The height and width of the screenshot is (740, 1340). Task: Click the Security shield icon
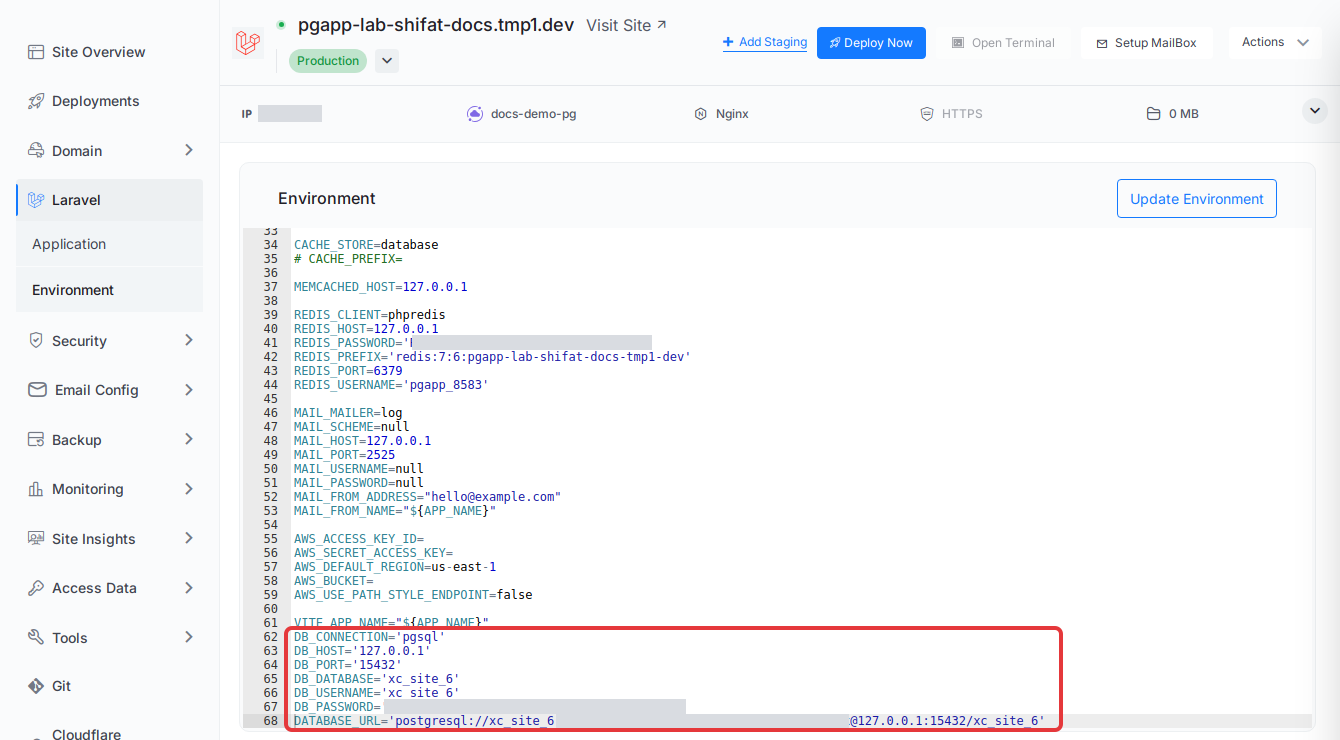pyautogui.click(x=36, y=341)
